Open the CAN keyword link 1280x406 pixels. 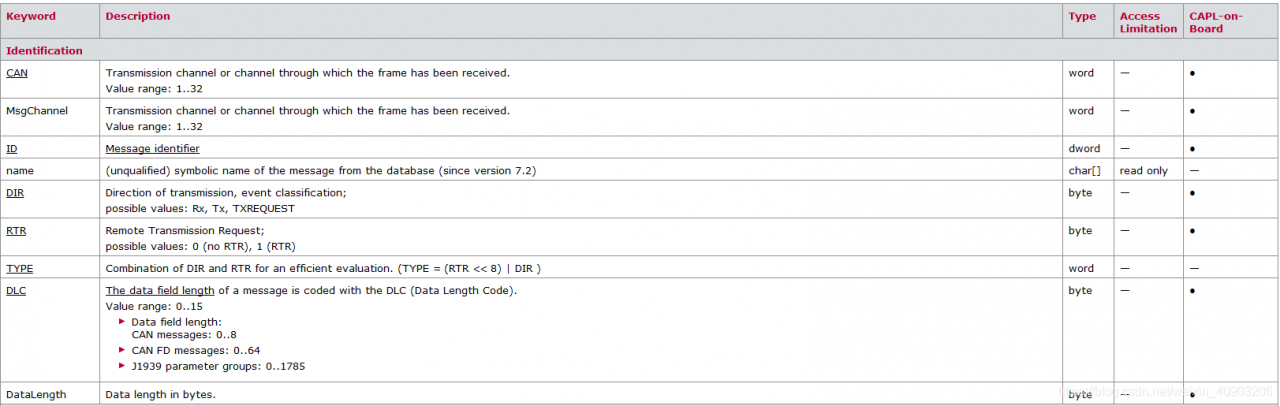click(x=17, y=73)
